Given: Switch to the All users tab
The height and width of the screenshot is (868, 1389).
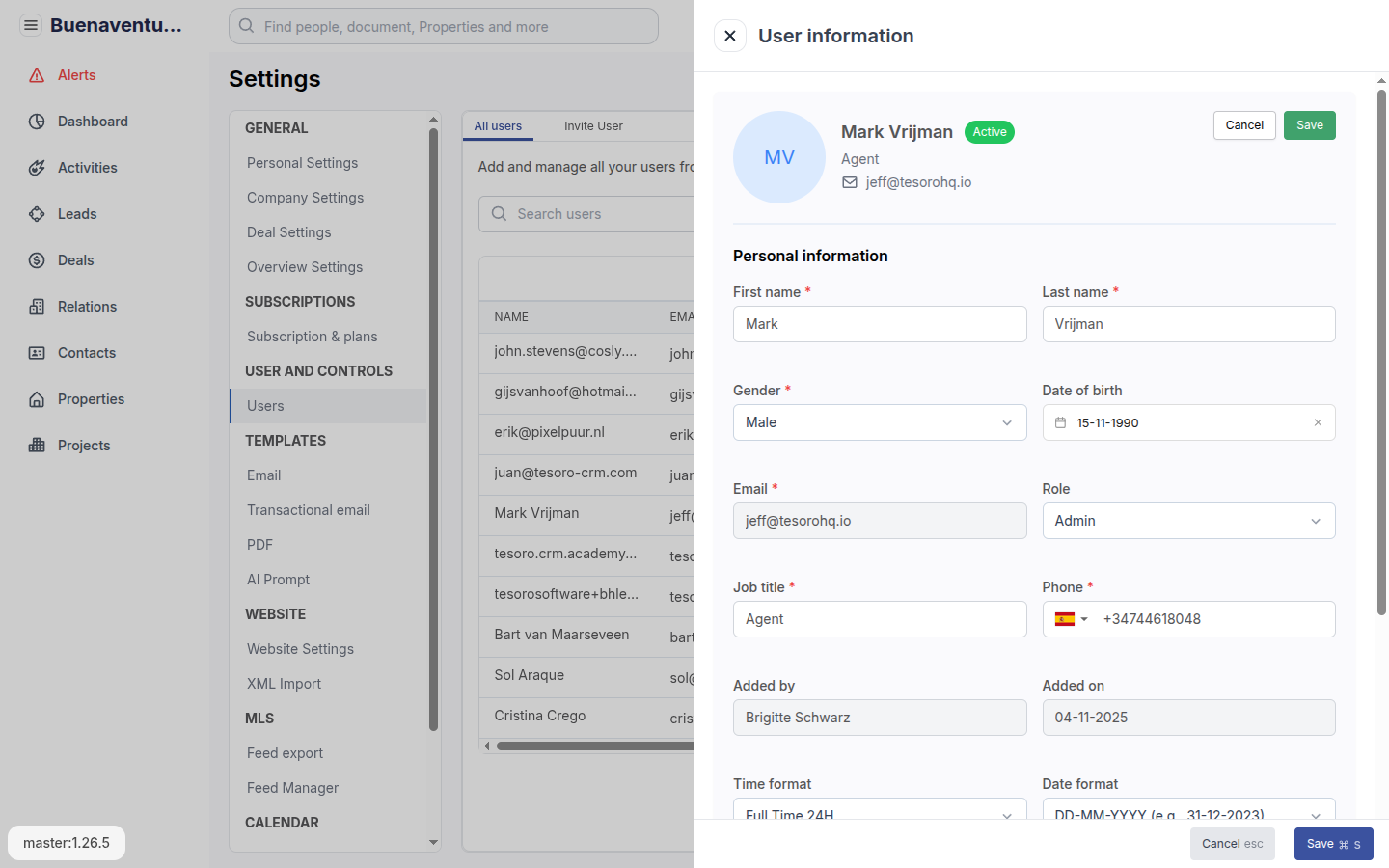Looking at the screenshot, I should pyautogui.click(x=498, y=126).
